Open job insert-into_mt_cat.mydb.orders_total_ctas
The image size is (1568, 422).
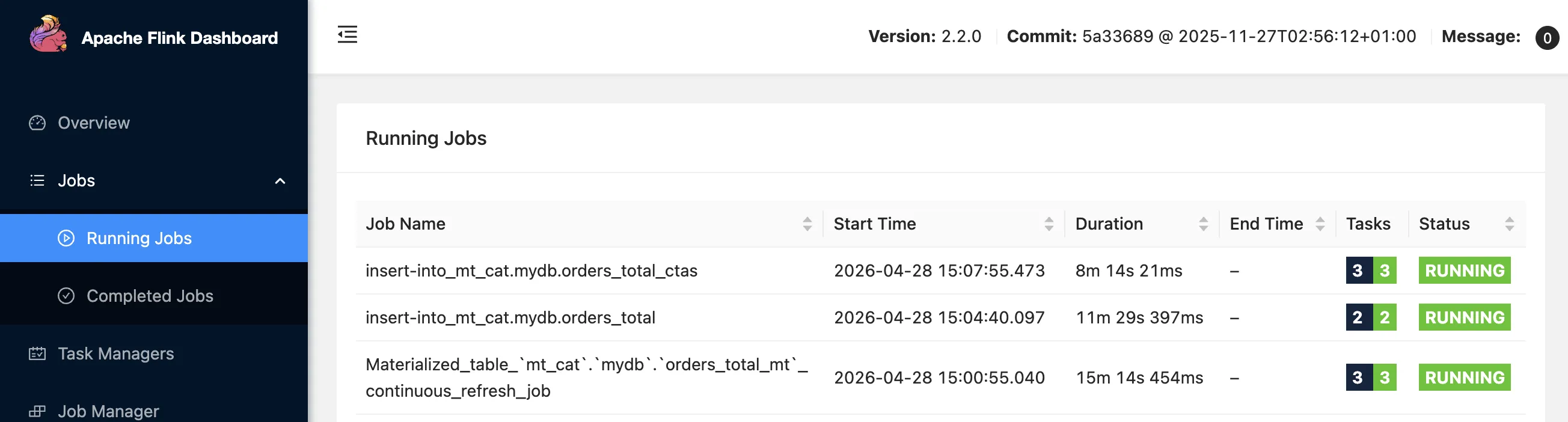pyautogui.click(x=531, y=271)
